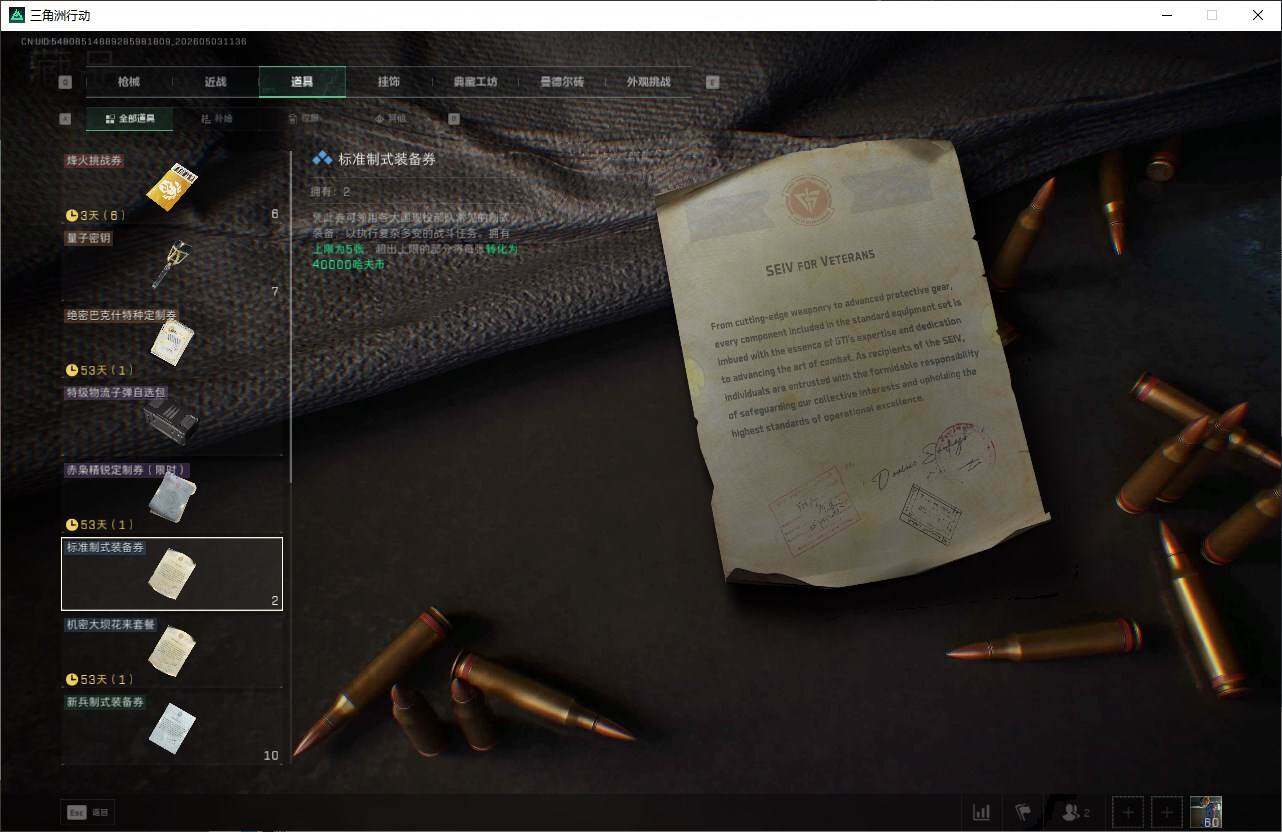Screen dimensions: 1282x832
Task: Open the friends list icon
Action: pyautogui.click(x=1075, y=812)
